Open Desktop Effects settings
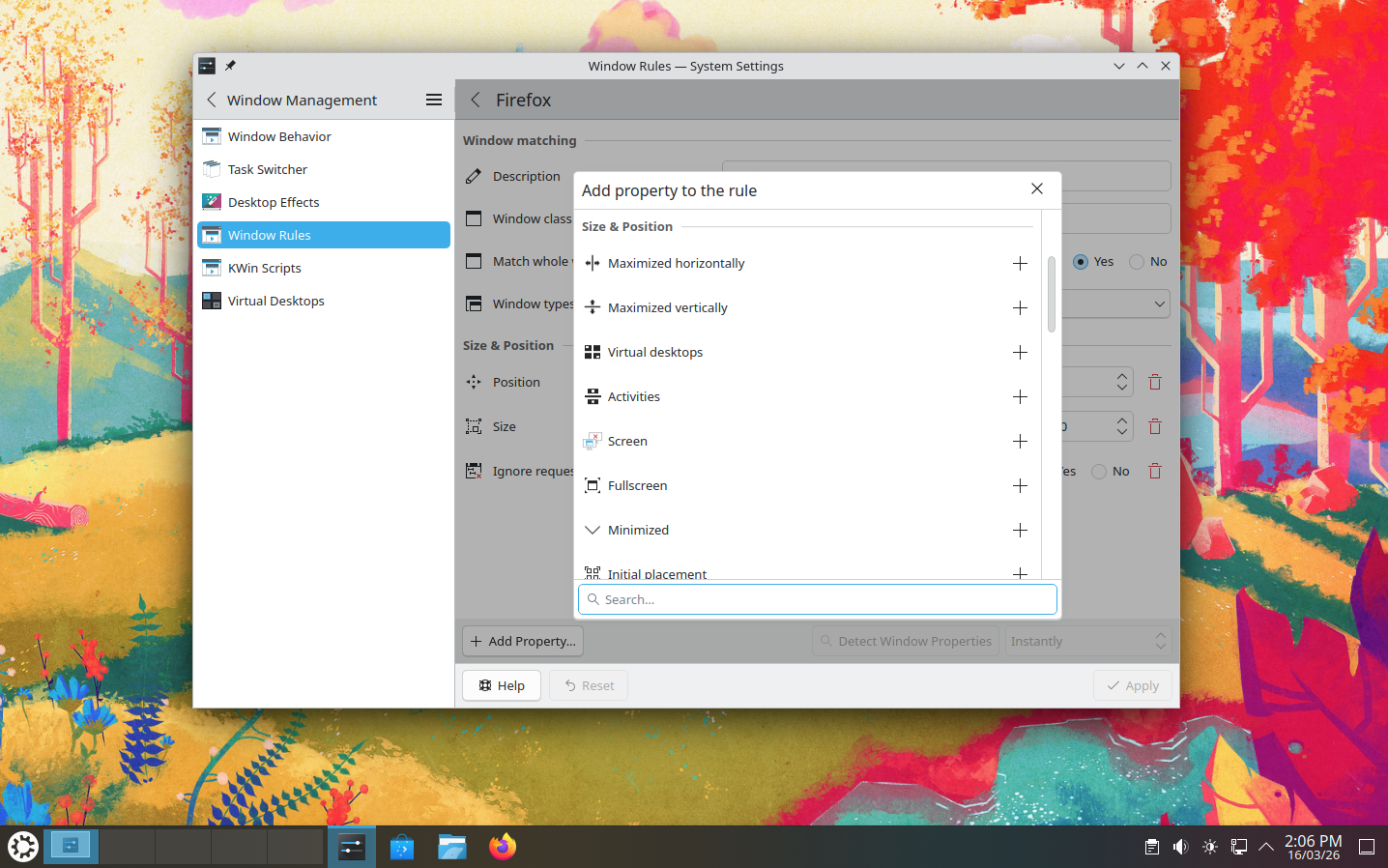1388x868 pixels. 324,202
